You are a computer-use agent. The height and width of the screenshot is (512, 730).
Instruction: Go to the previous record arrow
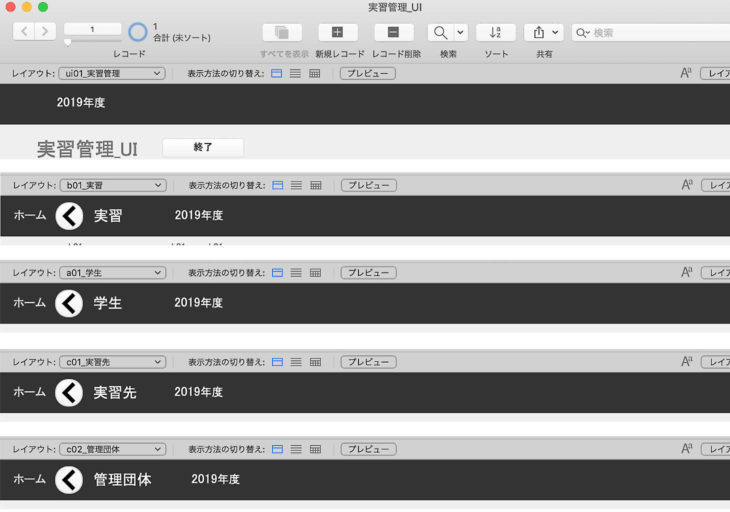pos(23,32)
